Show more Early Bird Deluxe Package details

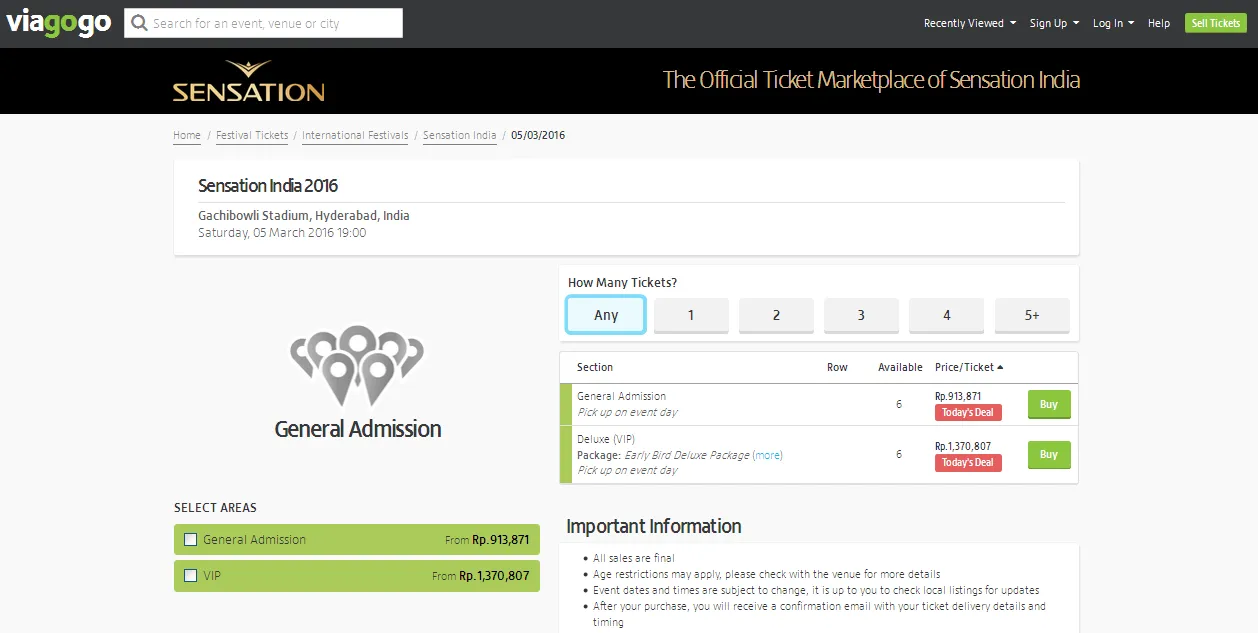(x=767, y=455)
